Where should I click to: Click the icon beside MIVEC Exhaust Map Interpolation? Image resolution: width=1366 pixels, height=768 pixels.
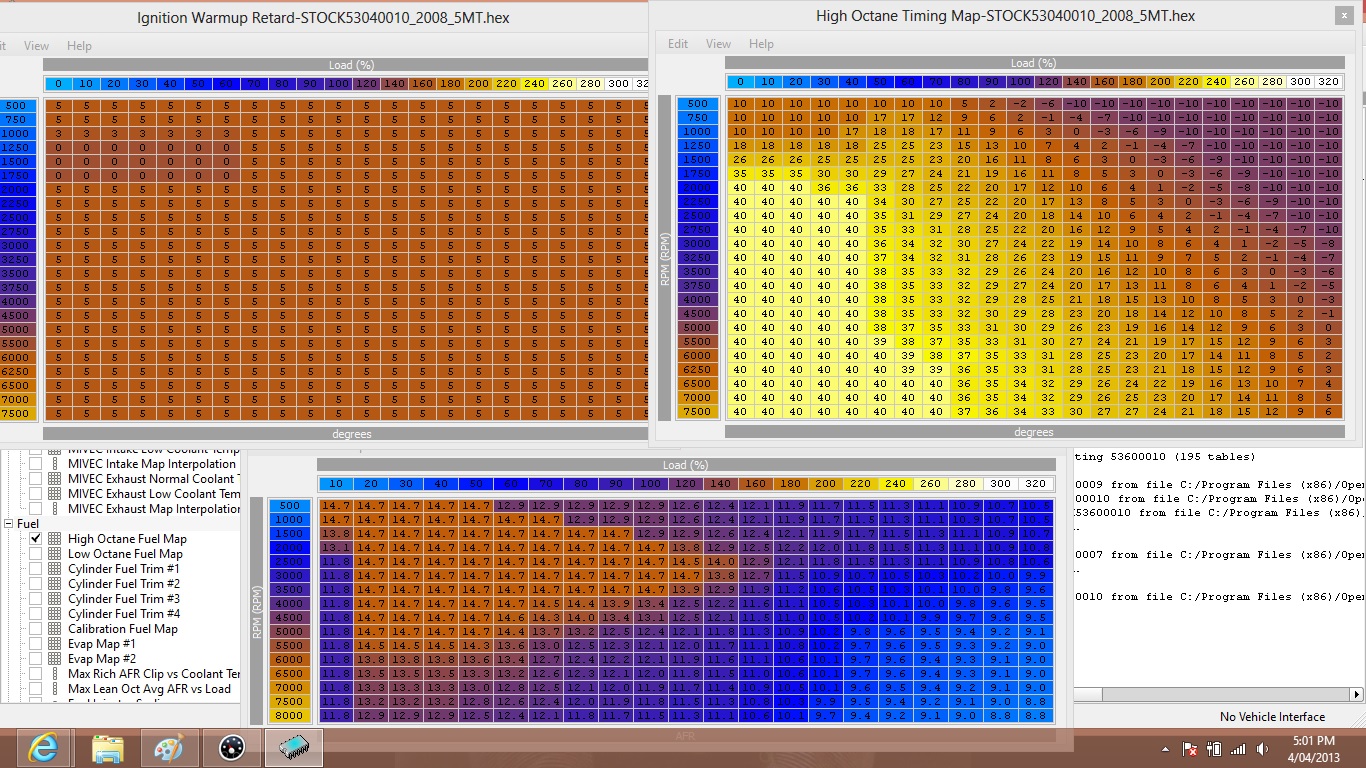tap(54, 509)
